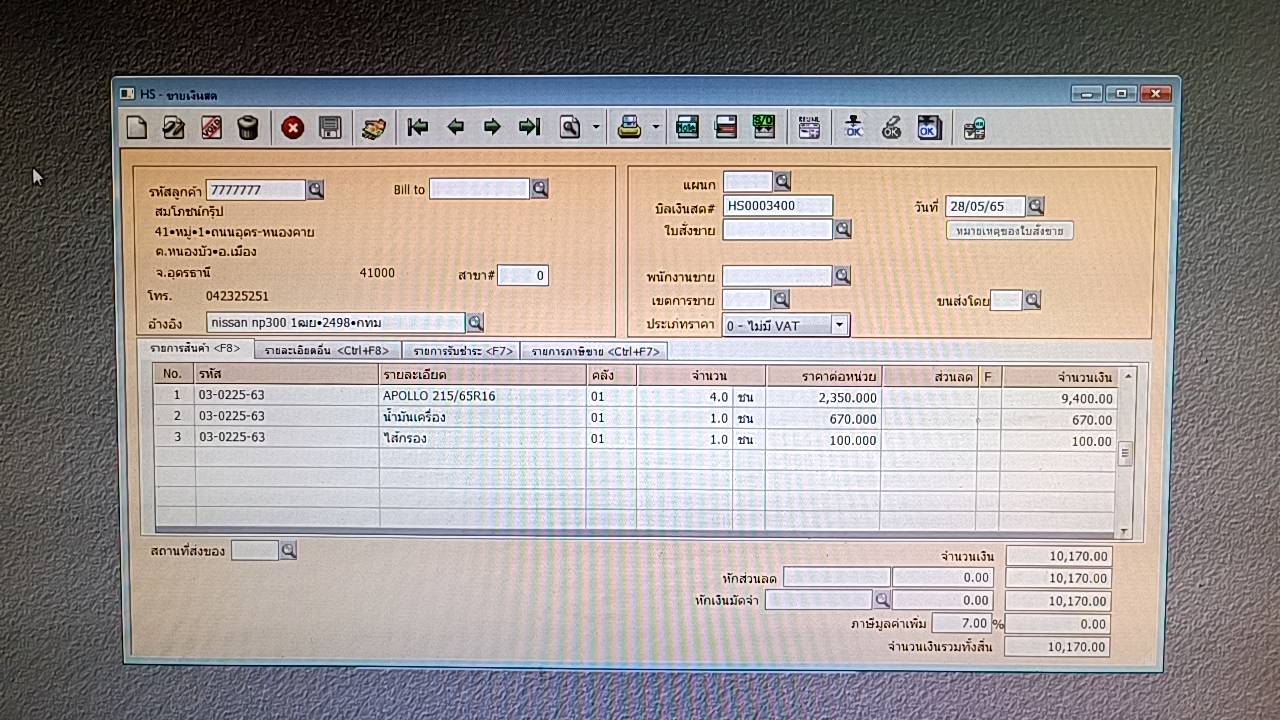Viewport: 1280px width, 720px height.
Task: Select the ไส้กรอง item cell
Action: point(483,438)
